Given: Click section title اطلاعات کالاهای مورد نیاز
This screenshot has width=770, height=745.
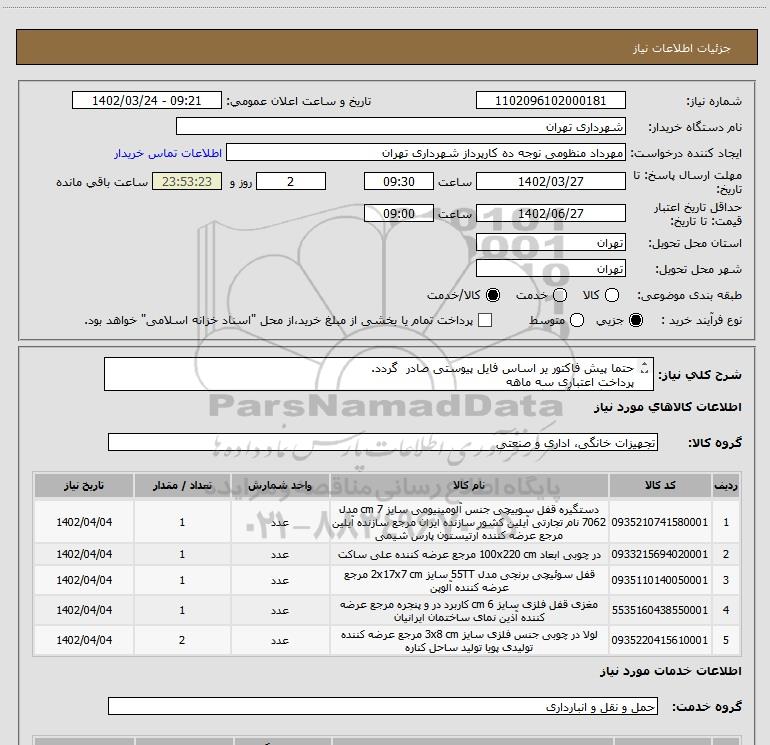Looking at the screenshot, I should (668, 407).
